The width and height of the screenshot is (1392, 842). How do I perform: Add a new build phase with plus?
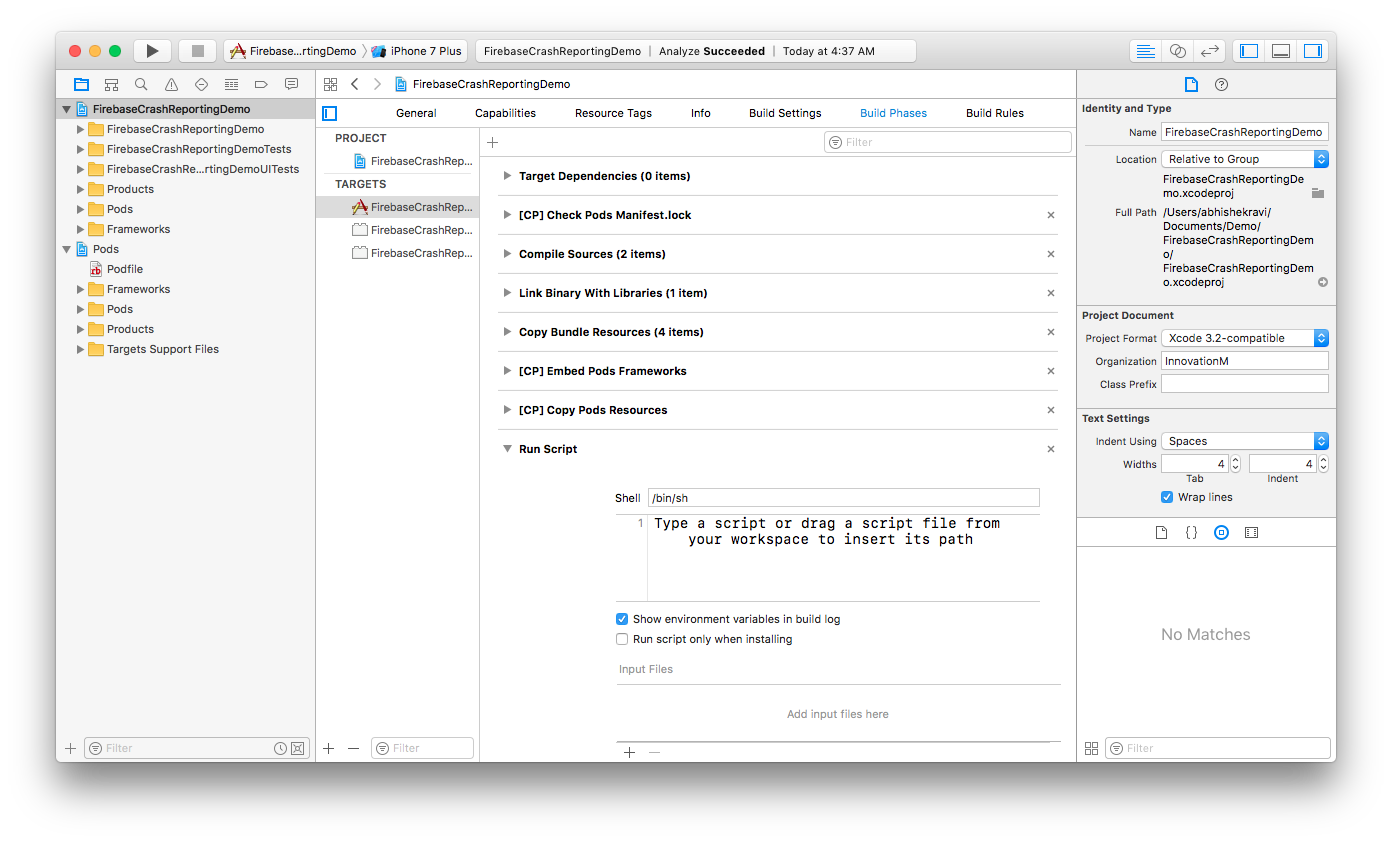[492, 143]
